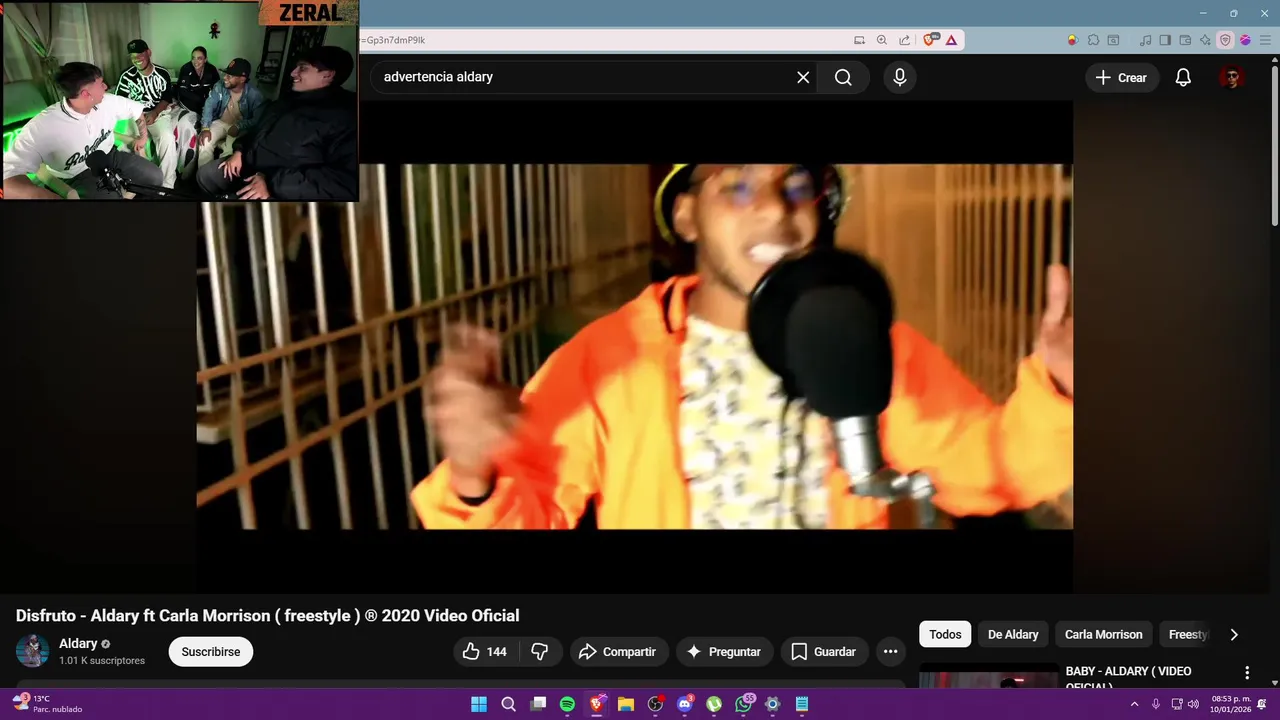Show hidden system tray icons
The width and height of the screenshot is (1280, 720).
(1134, 704)
